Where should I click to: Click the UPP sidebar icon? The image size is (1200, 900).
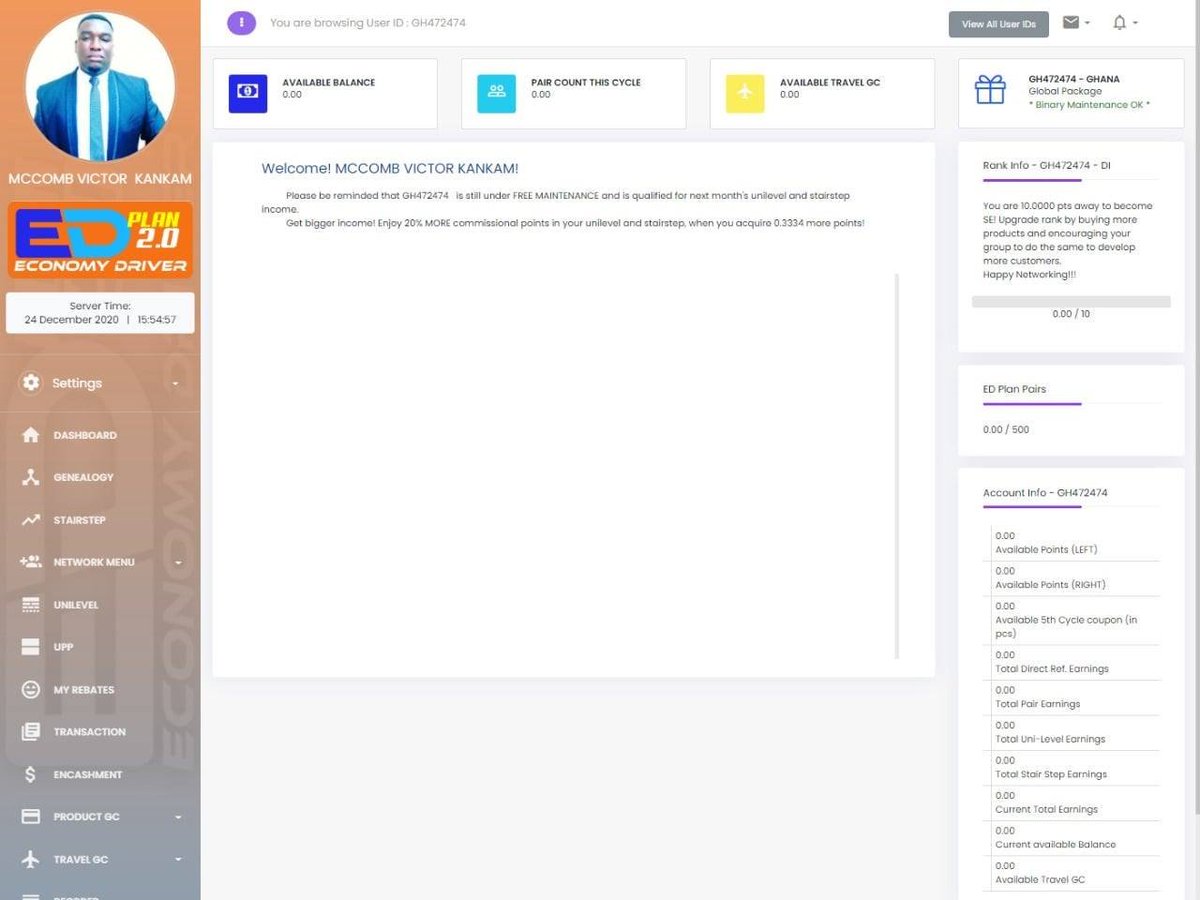(31, 647)
